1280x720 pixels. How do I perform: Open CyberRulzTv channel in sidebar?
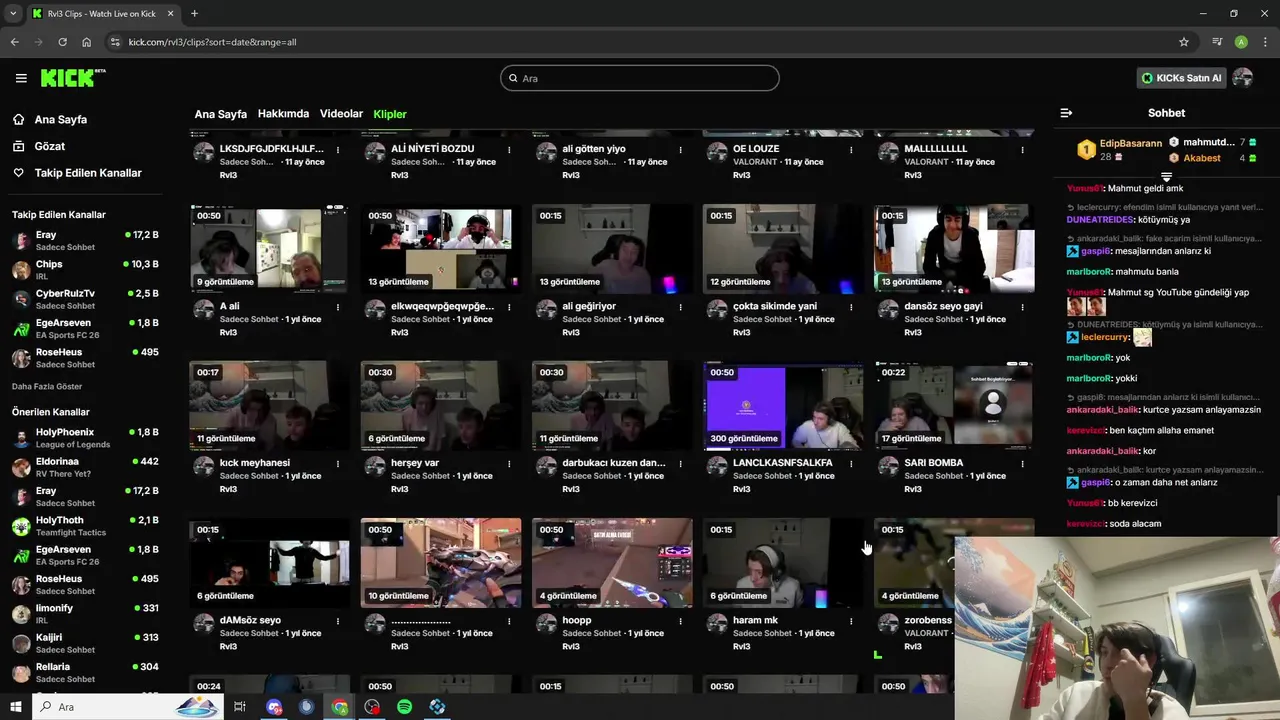click(85, 299)
